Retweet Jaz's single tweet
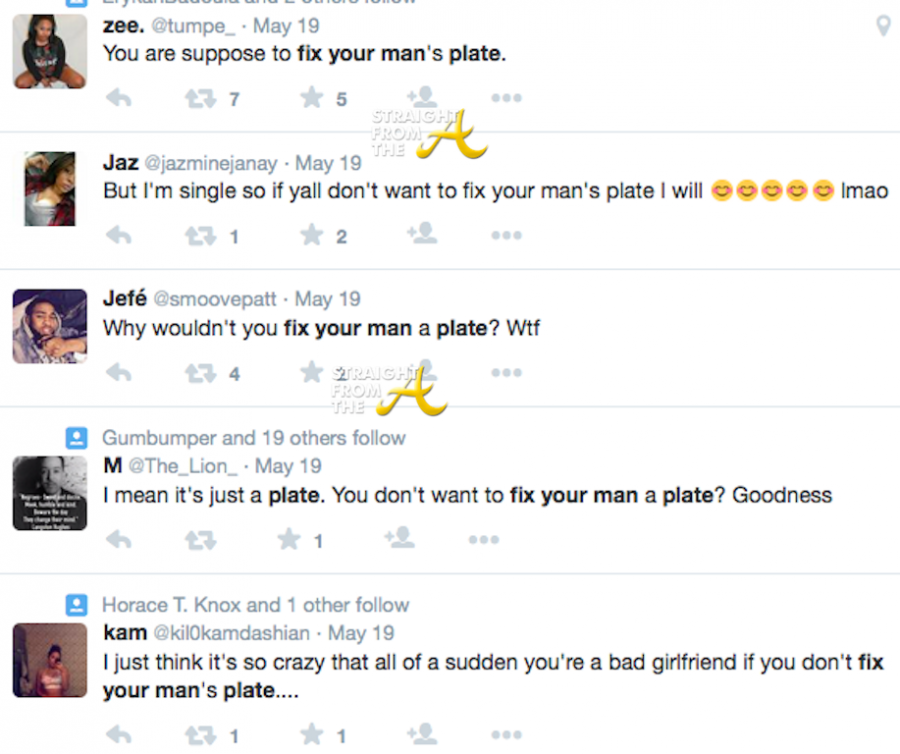 point(200,236)
